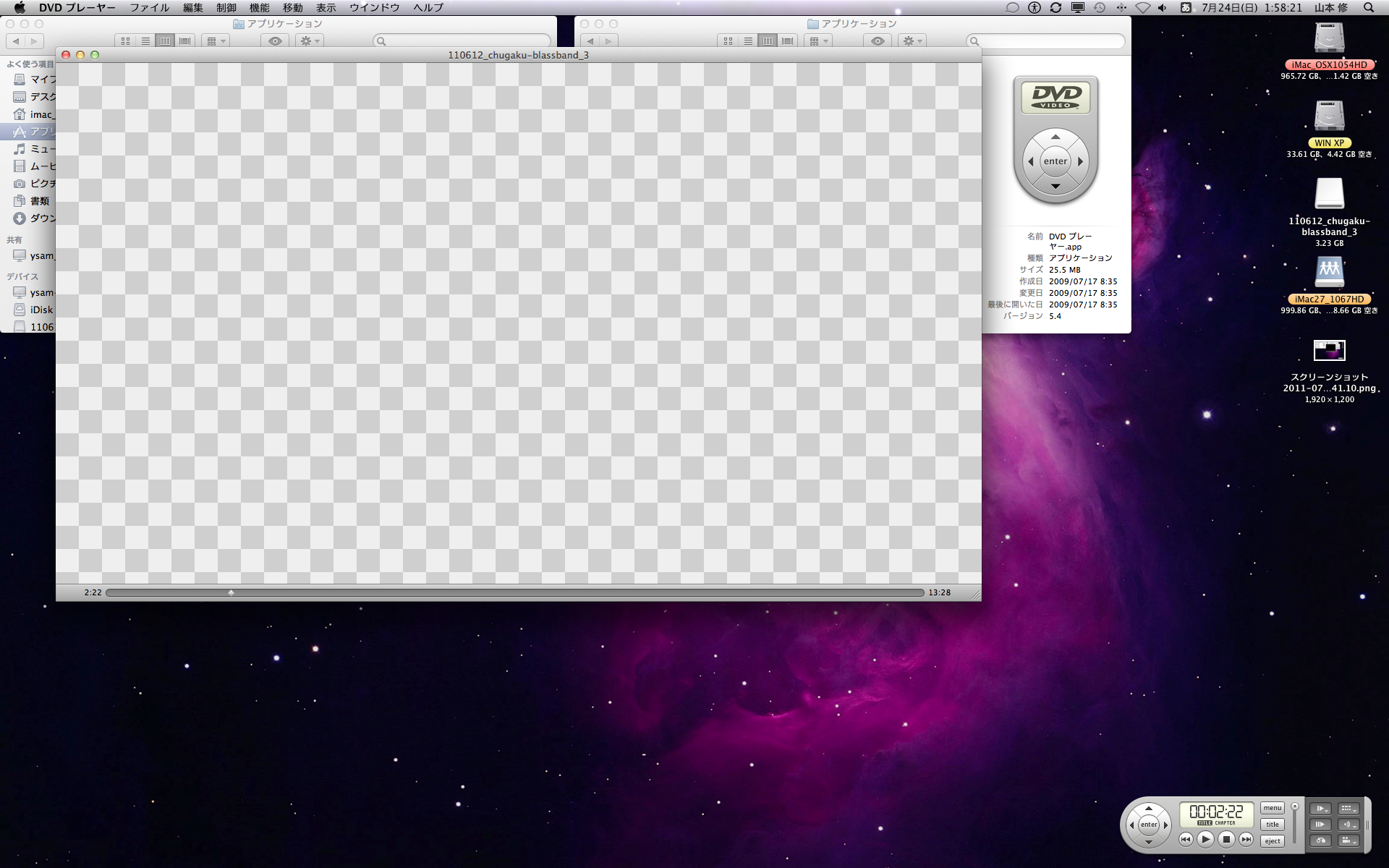The image size is (1389, 868).
Task: Open the 制御 menu
Action: tap(226, 8)
